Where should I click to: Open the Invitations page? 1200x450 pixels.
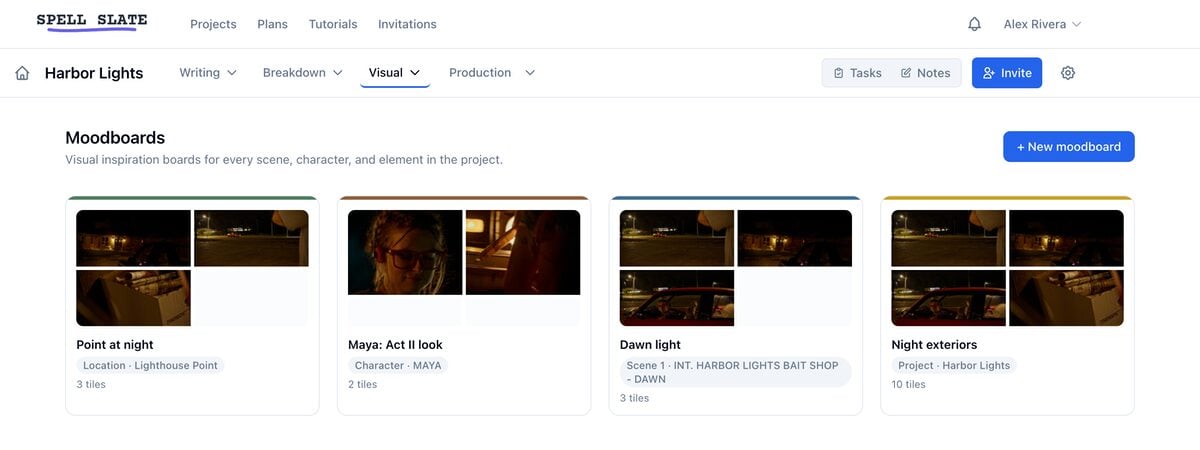pos(407,24)
